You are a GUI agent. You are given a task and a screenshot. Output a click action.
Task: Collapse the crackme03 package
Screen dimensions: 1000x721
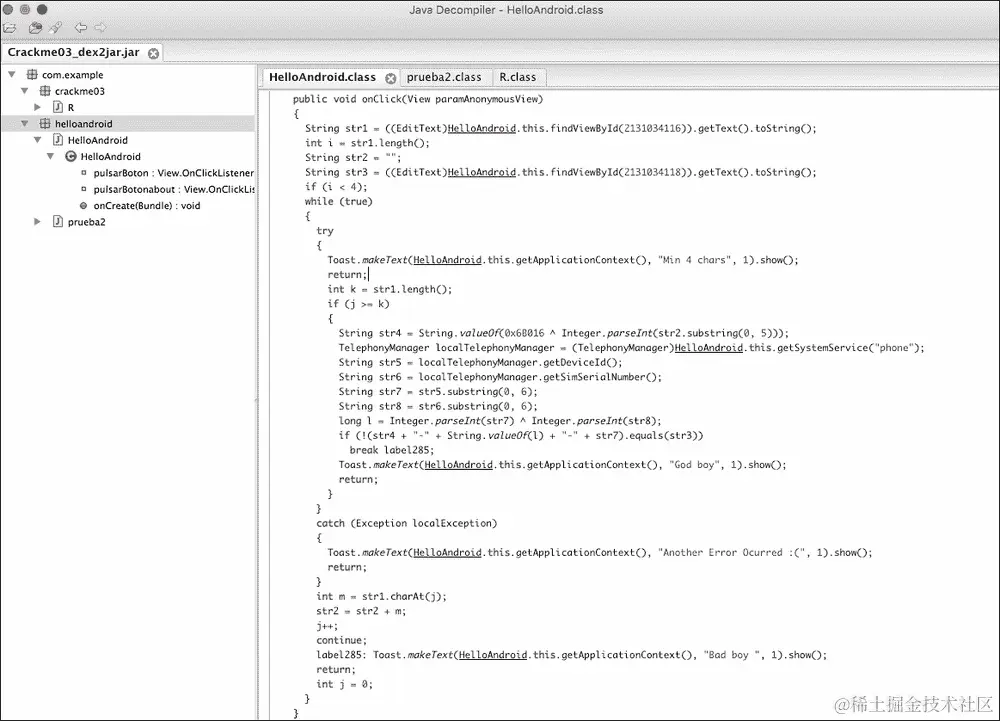[x=24, y=91]
